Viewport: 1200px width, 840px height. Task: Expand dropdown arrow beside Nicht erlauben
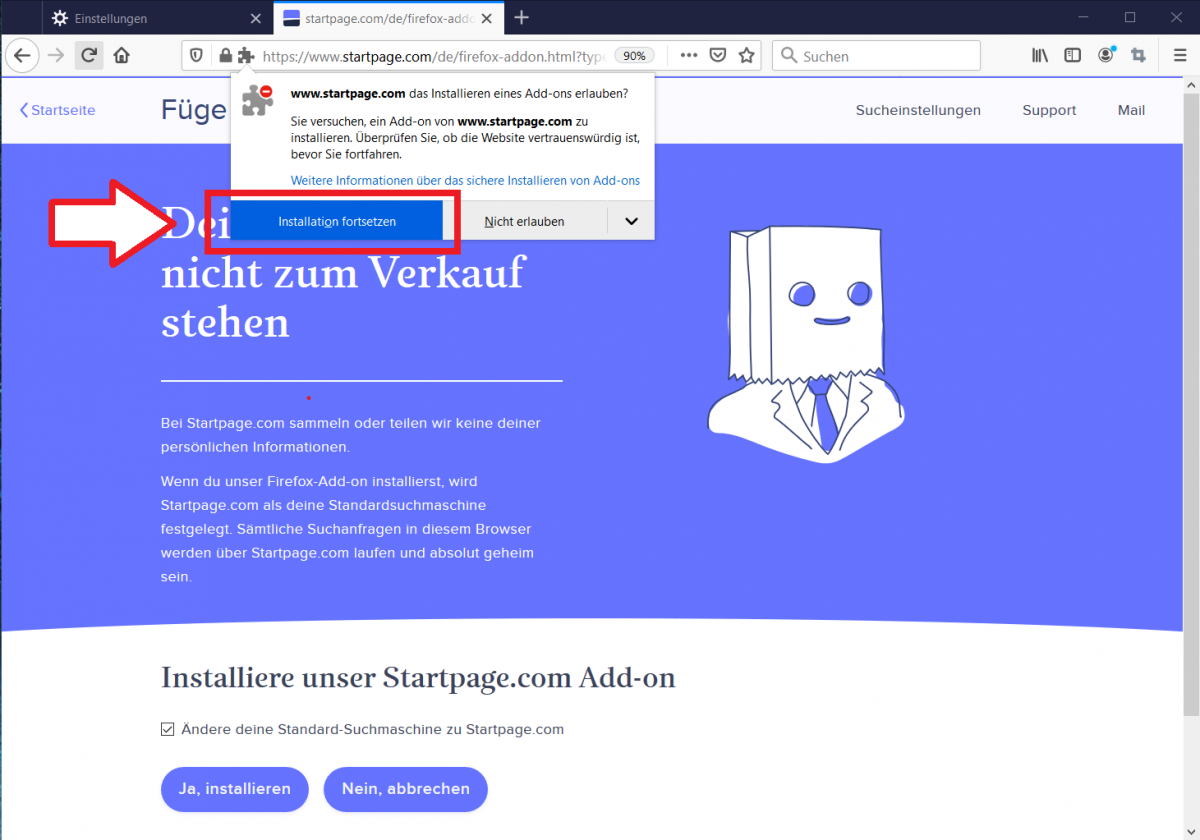(631, 221)
